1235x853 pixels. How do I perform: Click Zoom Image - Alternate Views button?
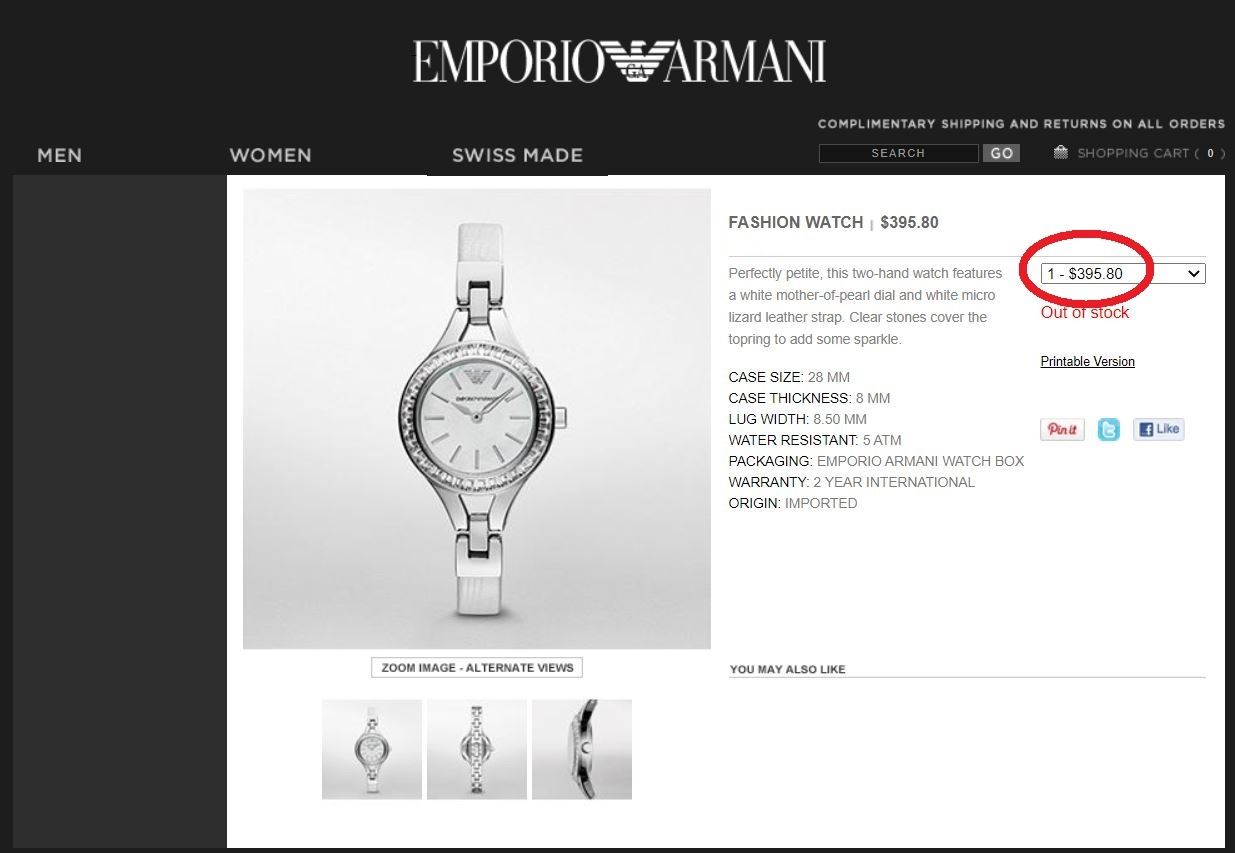tap(477, 667)
